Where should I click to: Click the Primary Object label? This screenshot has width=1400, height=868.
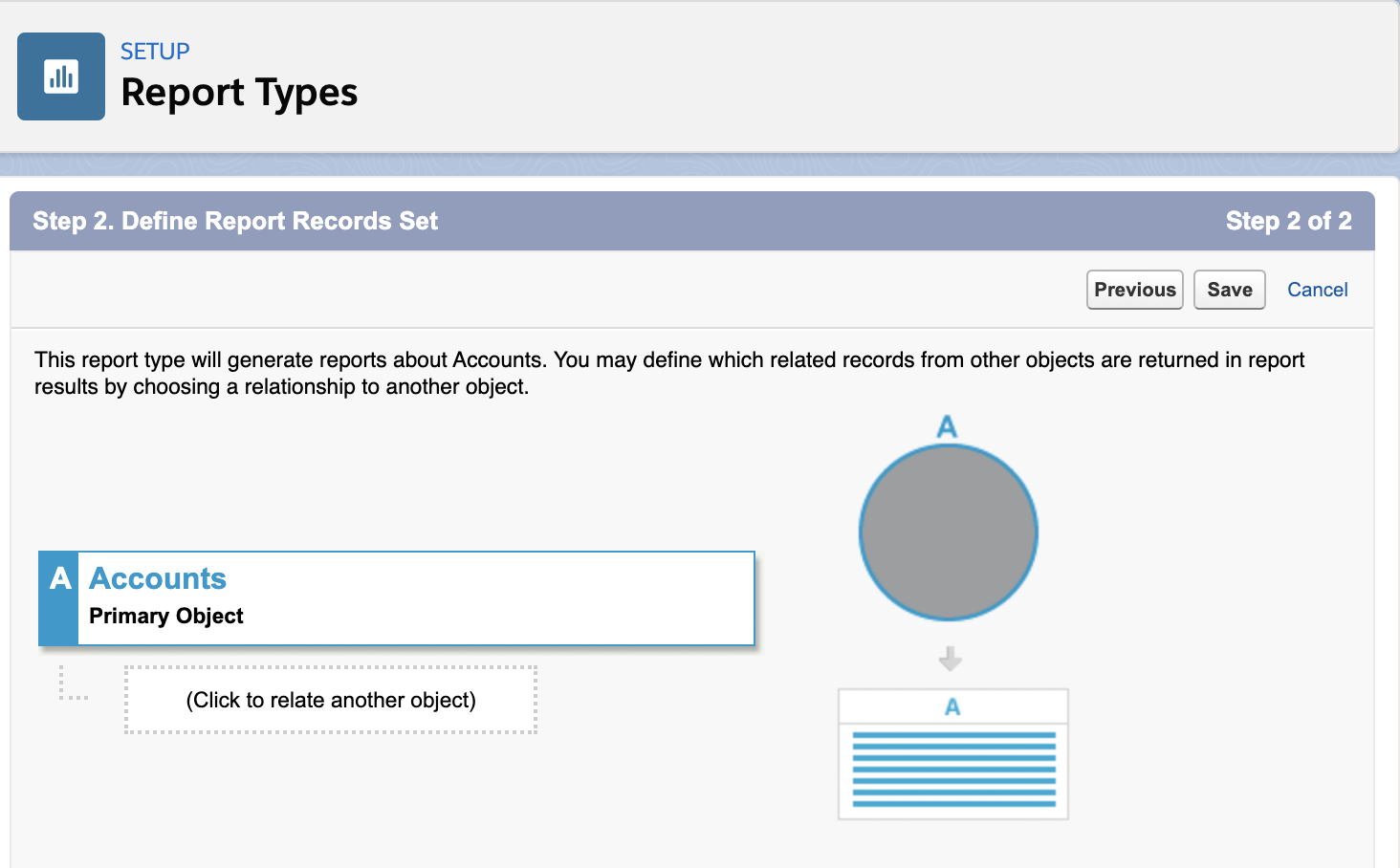click(x=166, y=616)
